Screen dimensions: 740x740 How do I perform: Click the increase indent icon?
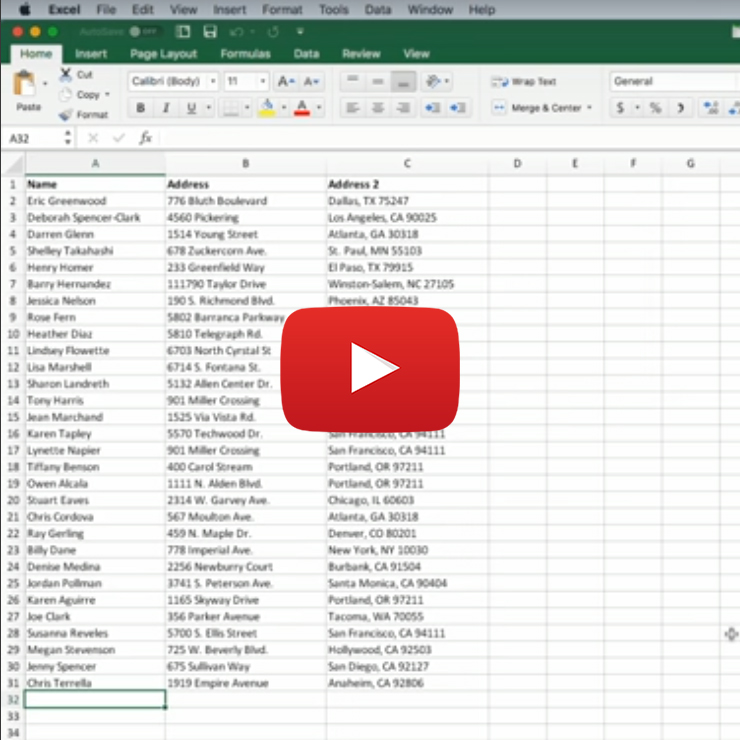(459, 108)
